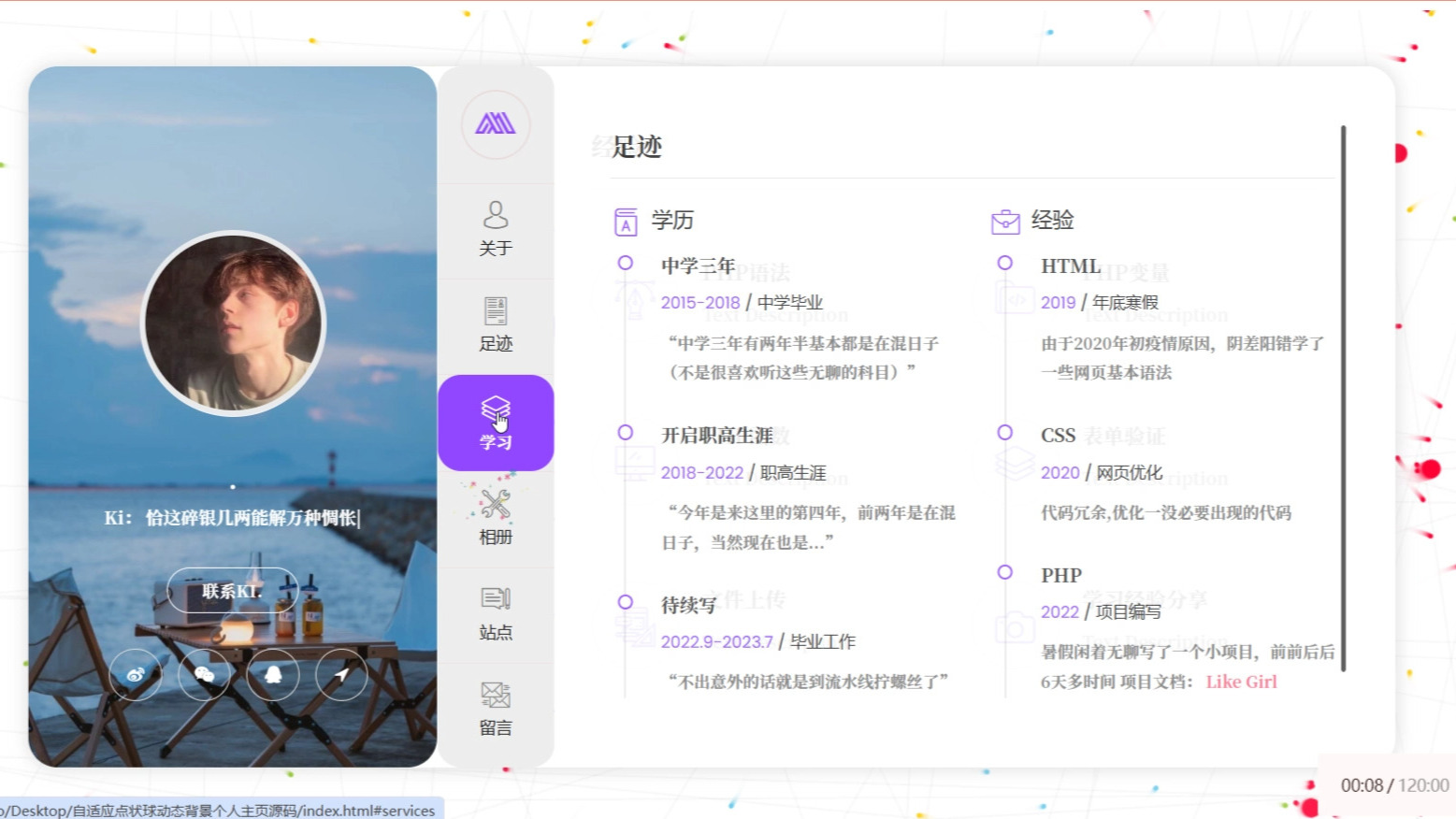This screenshot has height=819, width=1456.
Task: Click the 中学三年 entry title
Action: 699,266
